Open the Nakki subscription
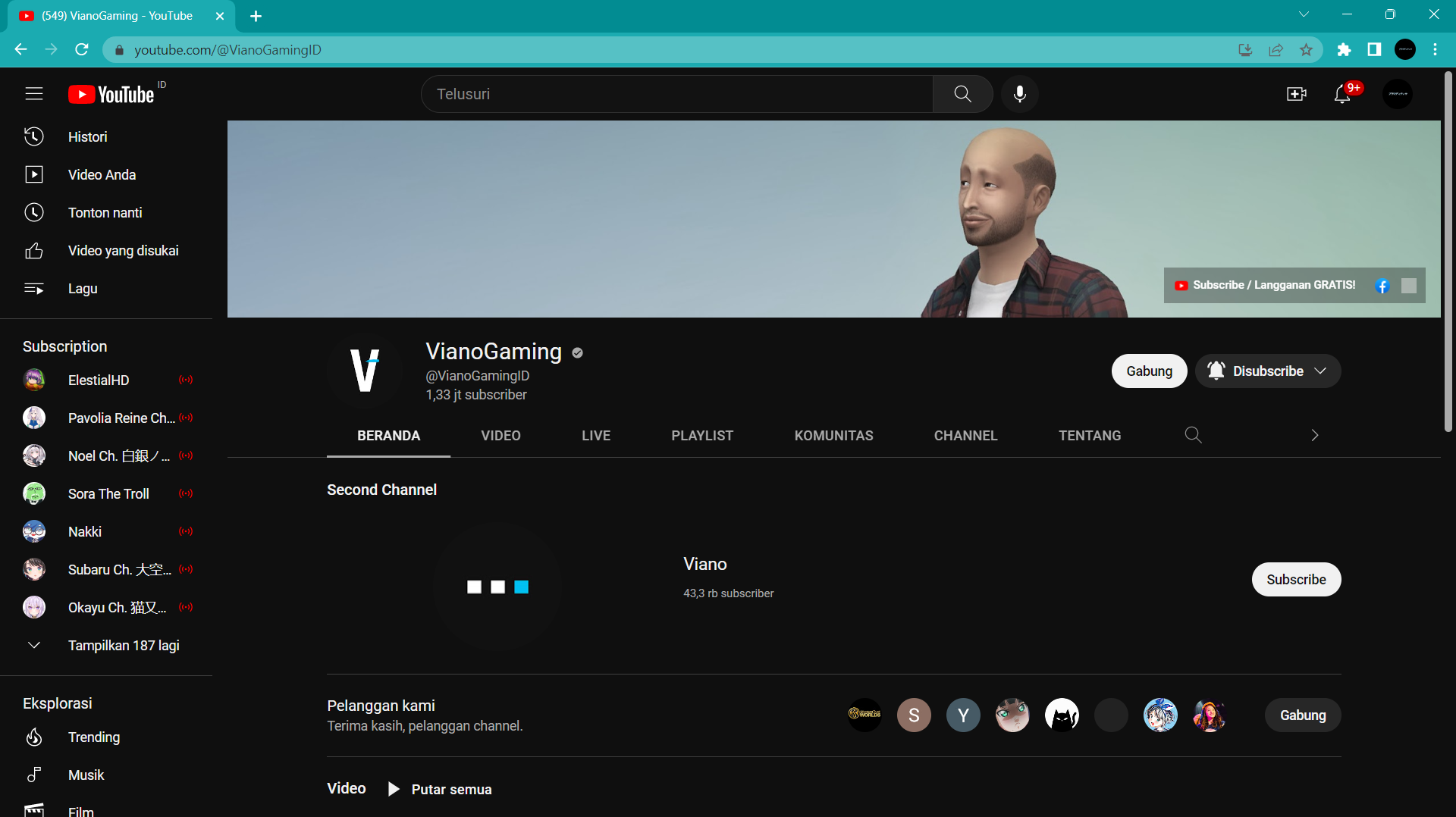Image resolution: width=1456 pixels, height=817 pixels. tap(106, 532)
